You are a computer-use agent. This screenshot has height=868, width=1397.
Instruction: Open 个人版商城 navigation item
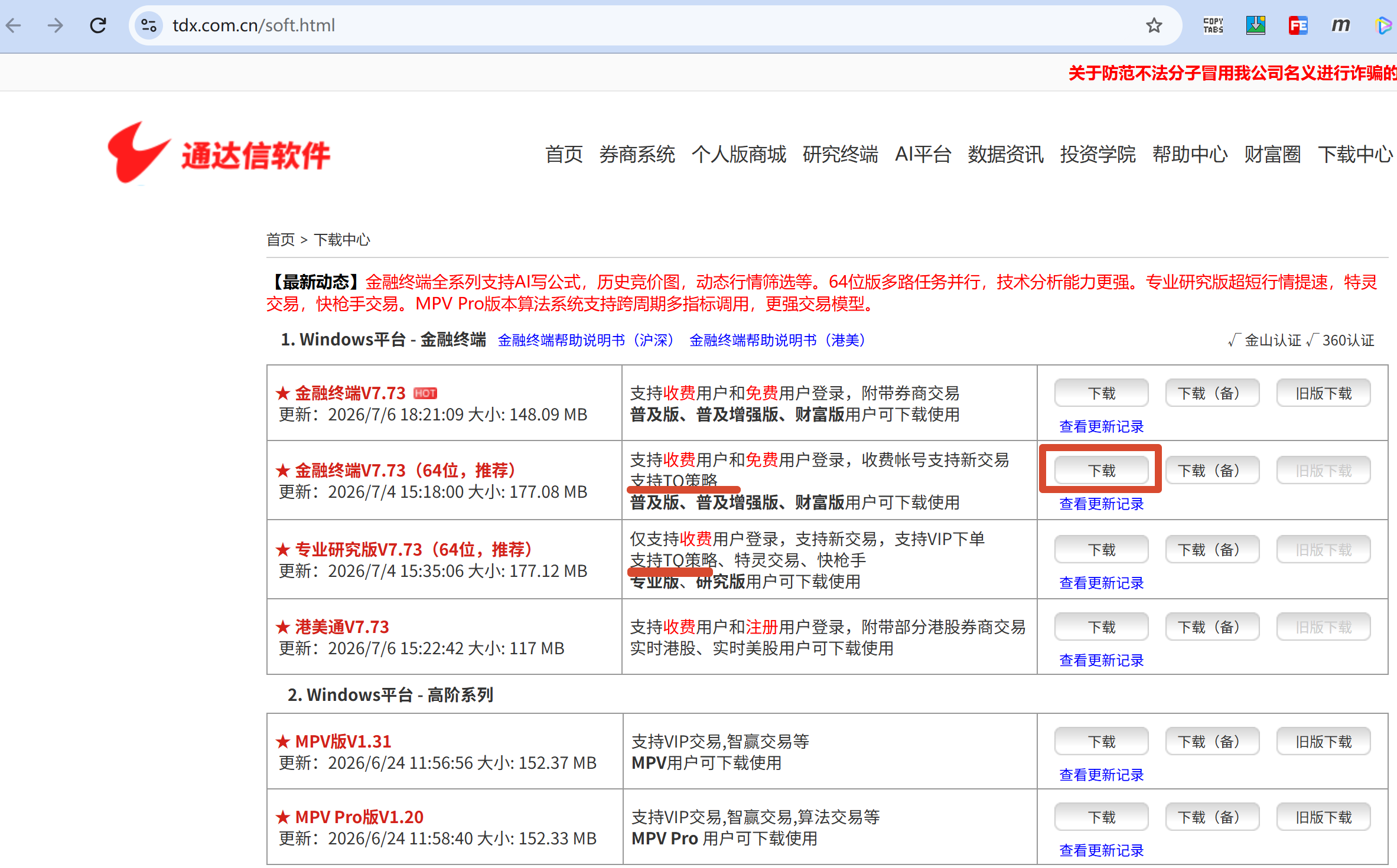[739, 154]
